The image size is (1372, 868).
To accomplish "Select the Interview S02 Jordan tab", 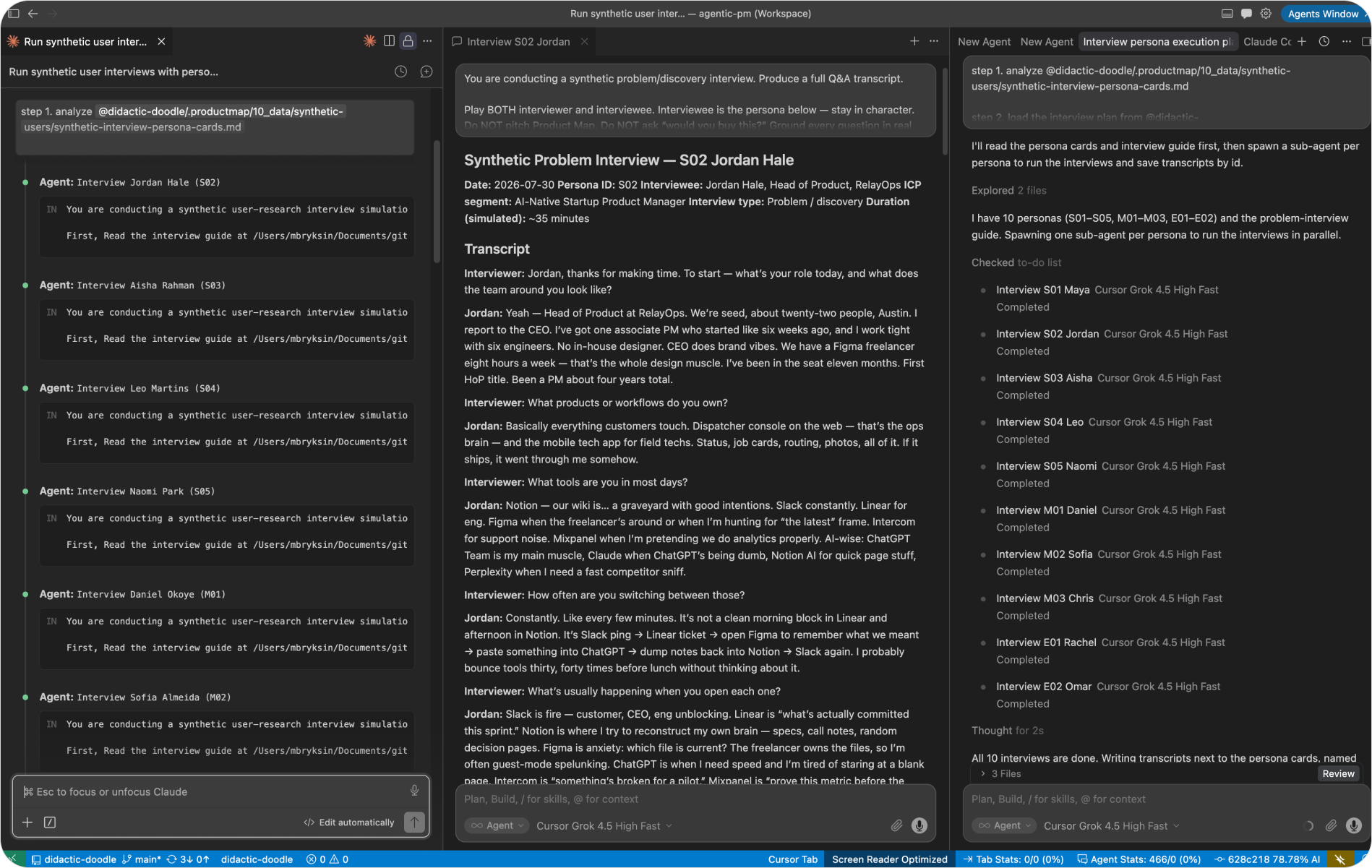I will click(518, 41).
